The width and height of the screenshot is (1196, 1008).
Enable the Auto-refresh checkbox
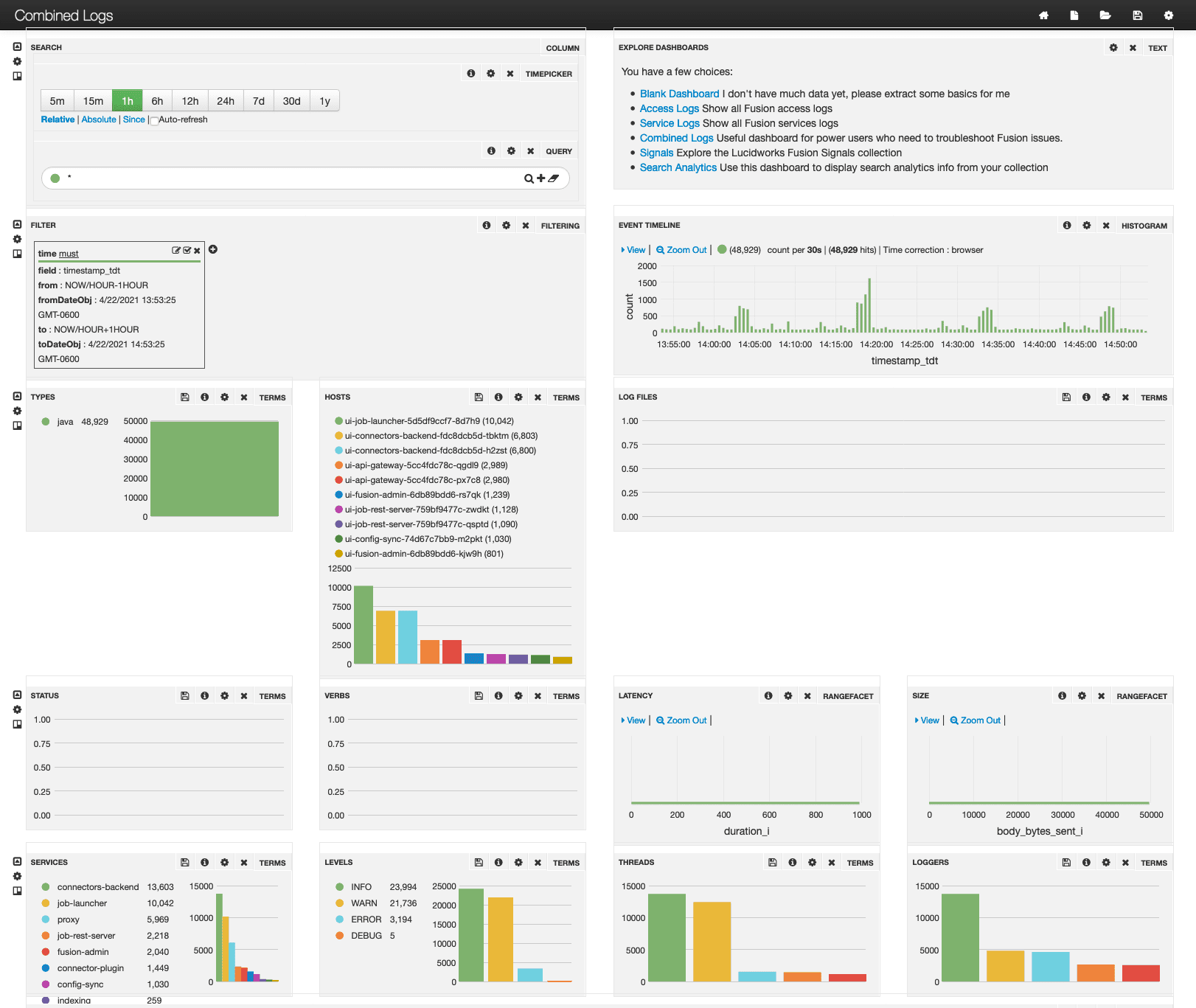(155, 120)
